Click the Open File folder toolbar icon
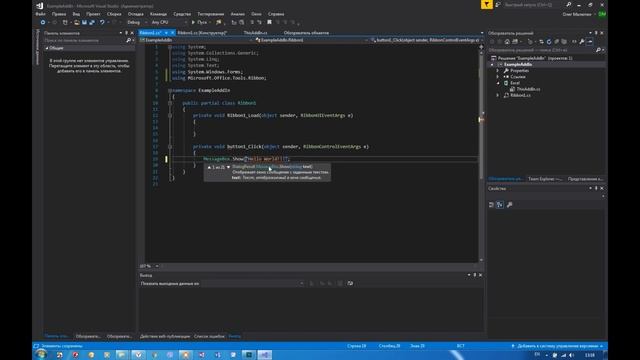Image resolution: width=640 pixels, height=360 pixels. (x=76, y=22)
